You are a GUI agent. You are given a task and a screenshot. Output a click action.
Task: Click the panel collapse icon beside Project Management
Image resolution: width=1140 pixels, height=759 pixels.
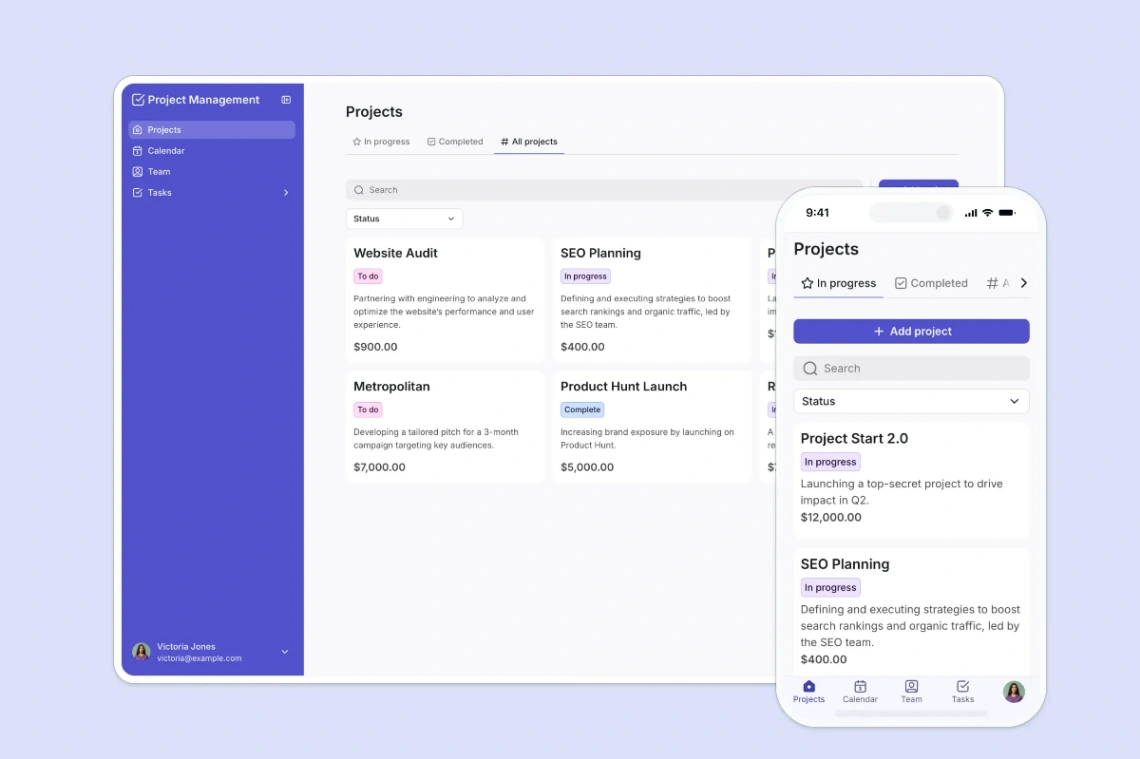(x=286, y=100)
